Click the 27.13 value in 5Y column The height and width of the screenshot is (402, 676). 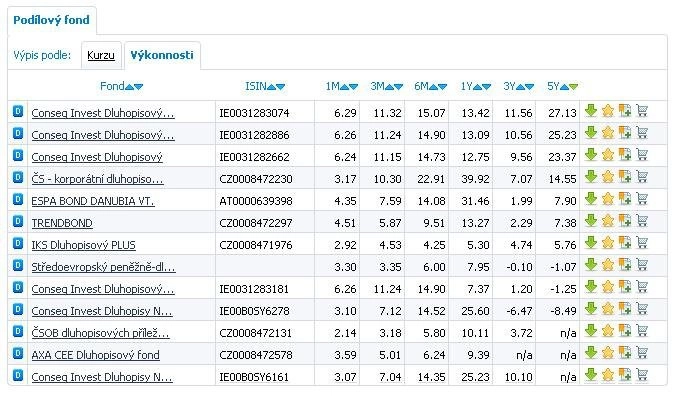click(562, 113)
